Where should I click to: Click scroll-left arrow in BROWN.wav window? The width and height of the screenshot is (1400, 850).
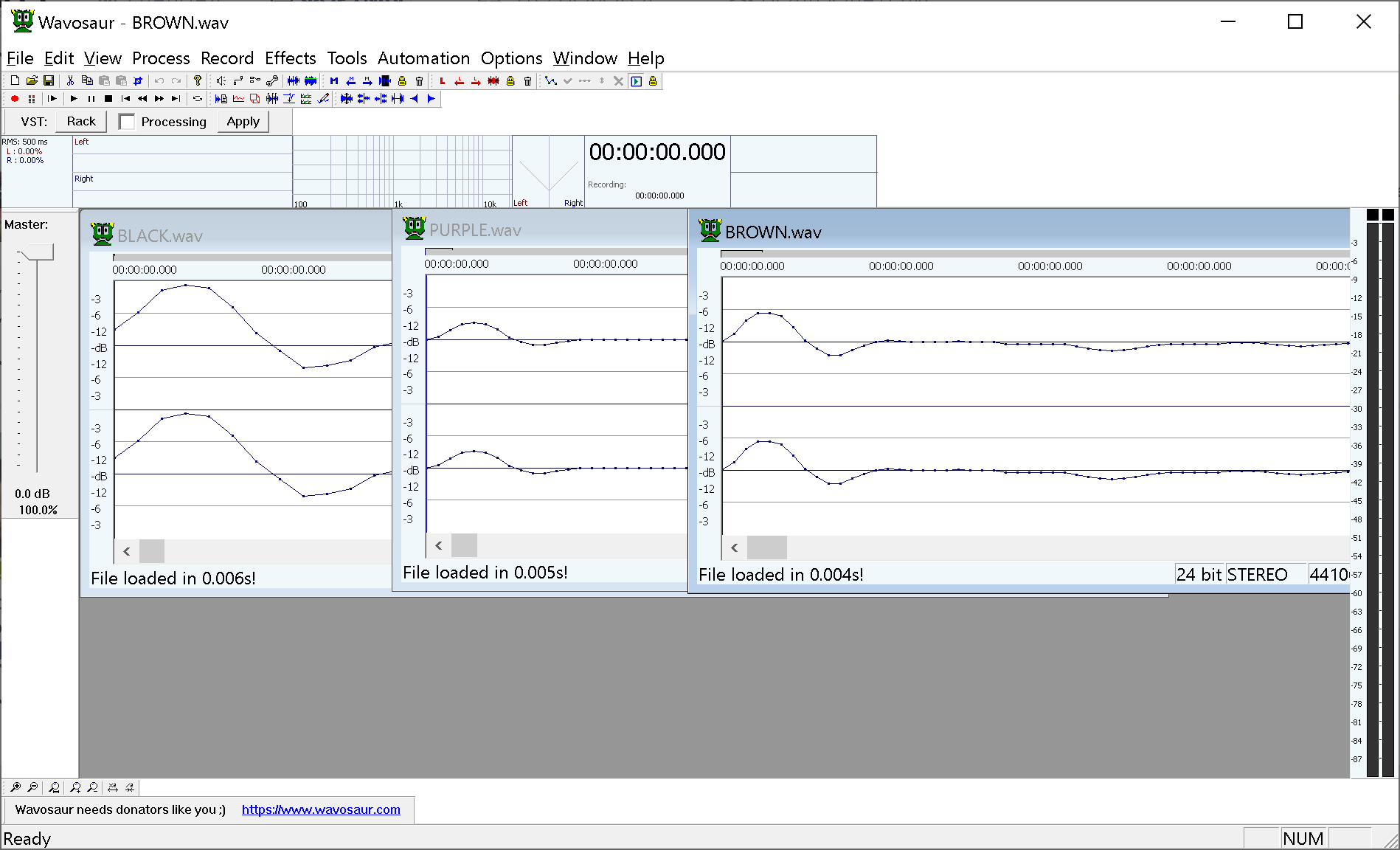[x=735, y=547]
